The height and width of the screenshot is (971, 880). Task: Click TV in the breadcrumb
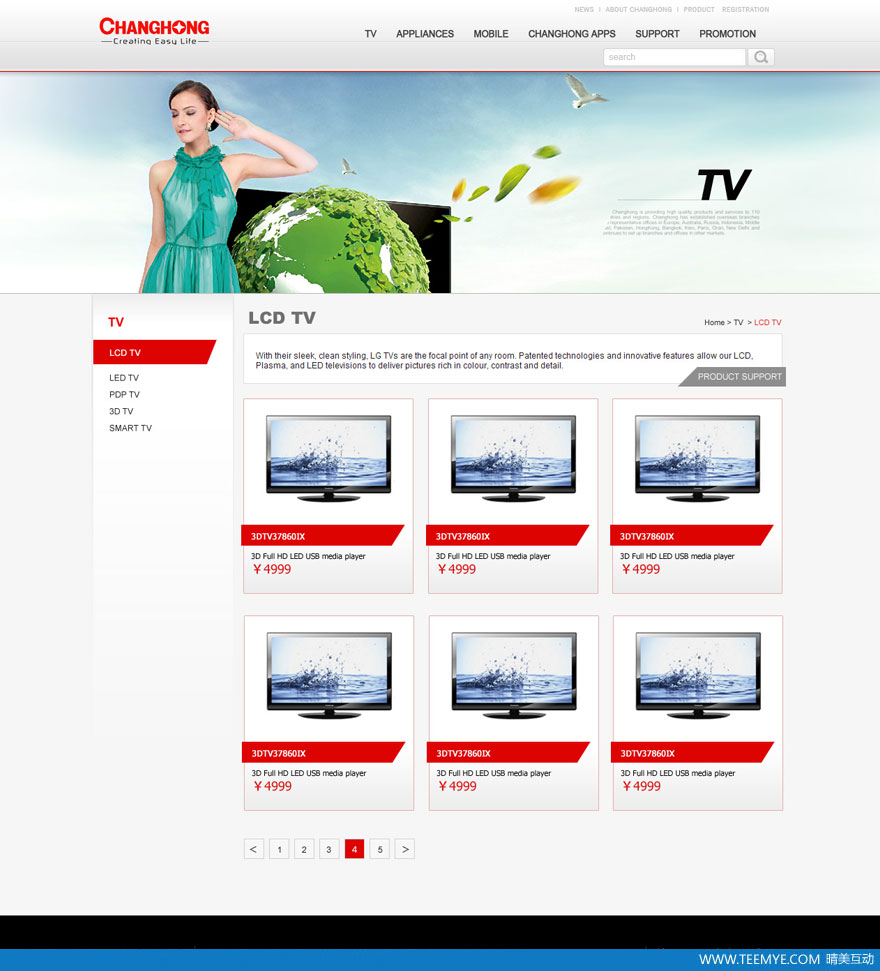point(738,323)
